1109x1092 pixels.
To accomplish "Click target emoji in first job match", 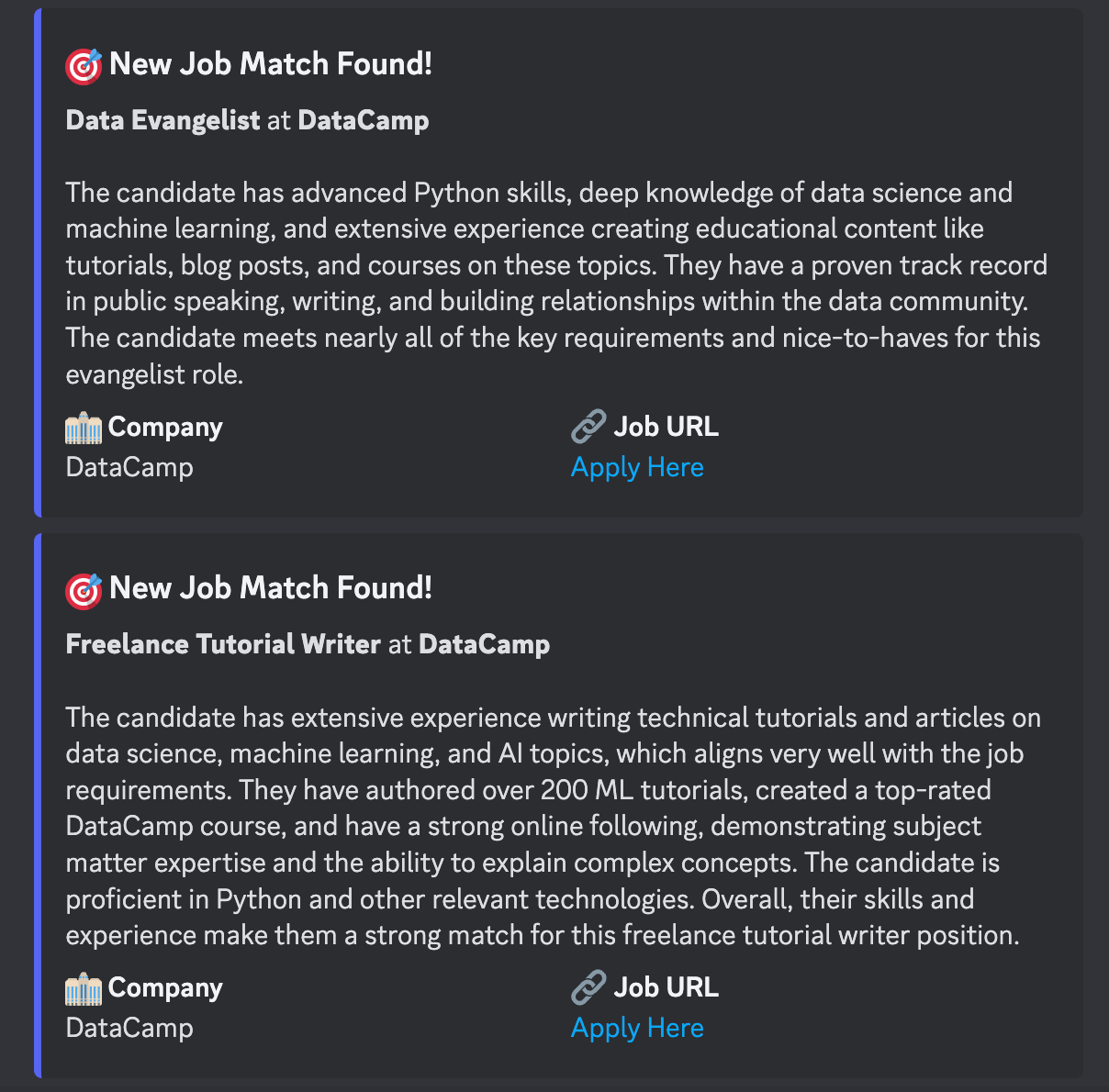I will pos(84,65).
